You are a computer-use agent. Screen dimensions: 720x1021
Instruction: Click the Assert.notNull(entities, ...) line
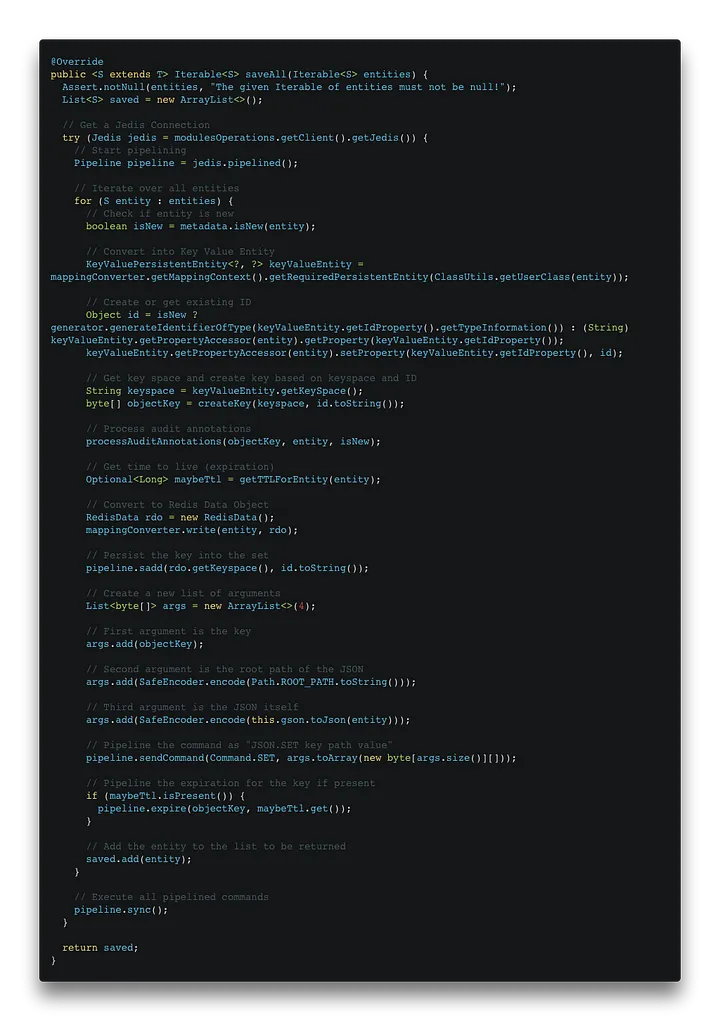coord(289,87)
